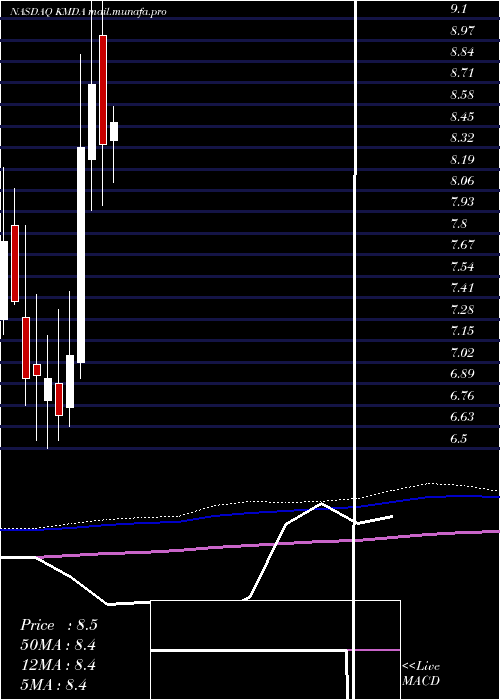Image resolution: width=500 pixels, height=700 pixels.
Task: Click the 50MA : 8.4 readout
Action: (x=58, y=645)
